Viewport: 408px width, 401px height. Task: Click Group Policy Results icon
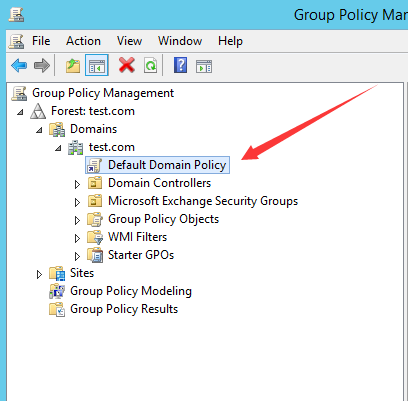pyautogui.click(x=57, y=309)
